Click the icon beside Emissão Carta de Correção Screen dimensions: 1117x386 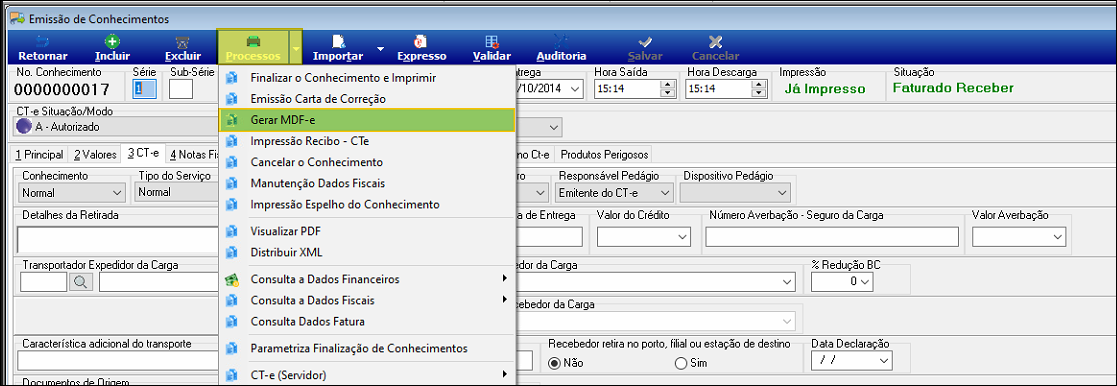[231, 99]
